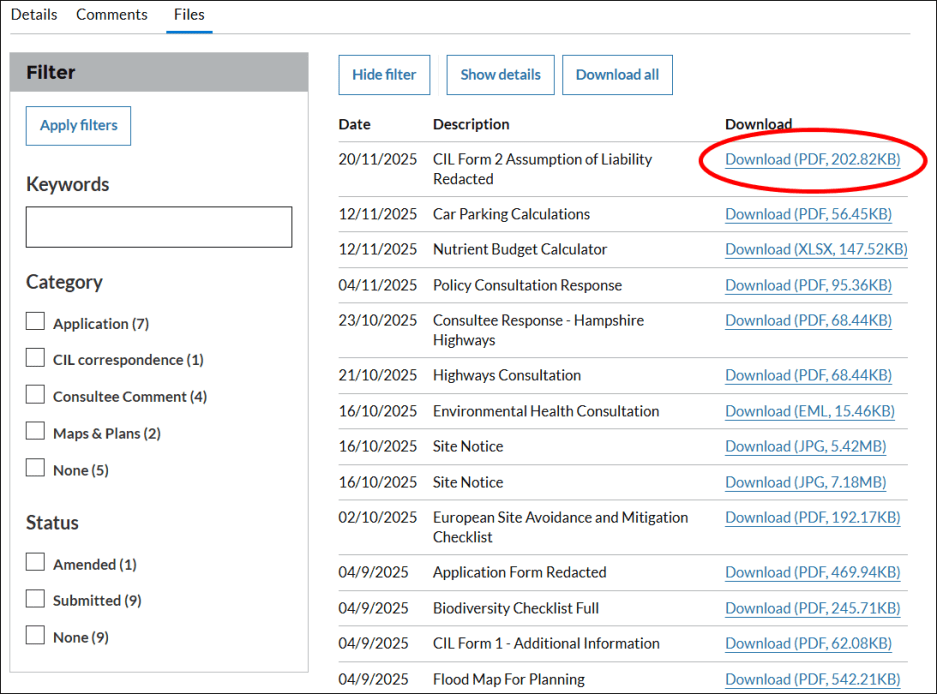Enable the Consultee Comment filter checkbox
This screenshot has height=694, width=937.
tap(36, 395)
